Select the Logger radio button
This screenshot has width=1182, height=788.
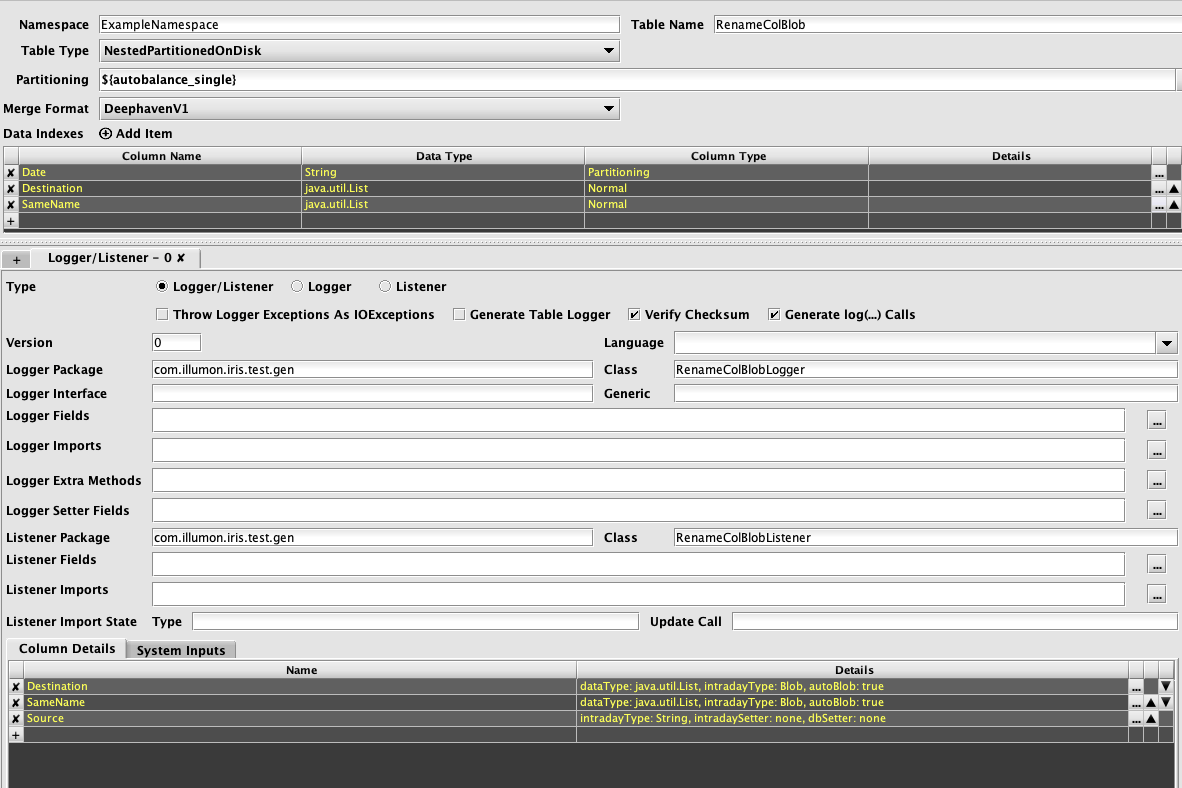(297, 287)
